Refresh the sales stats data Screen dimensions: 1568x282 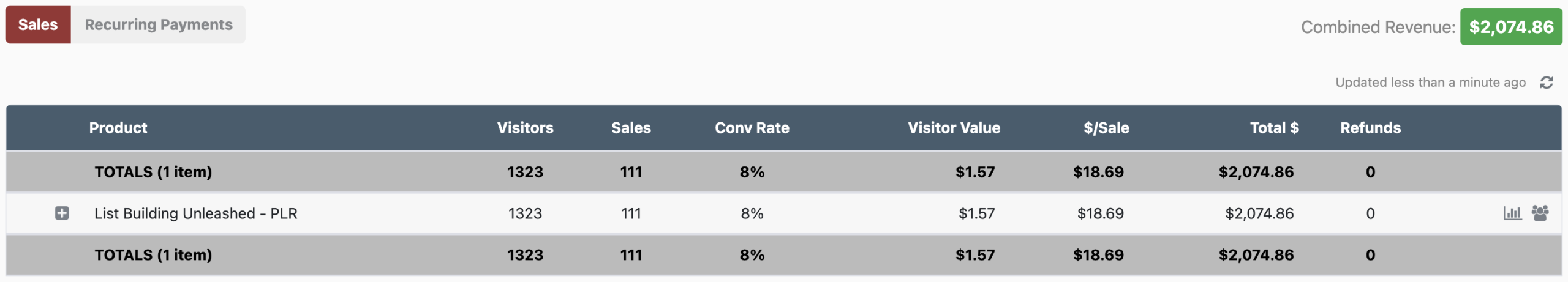[x=1547, y=83]
